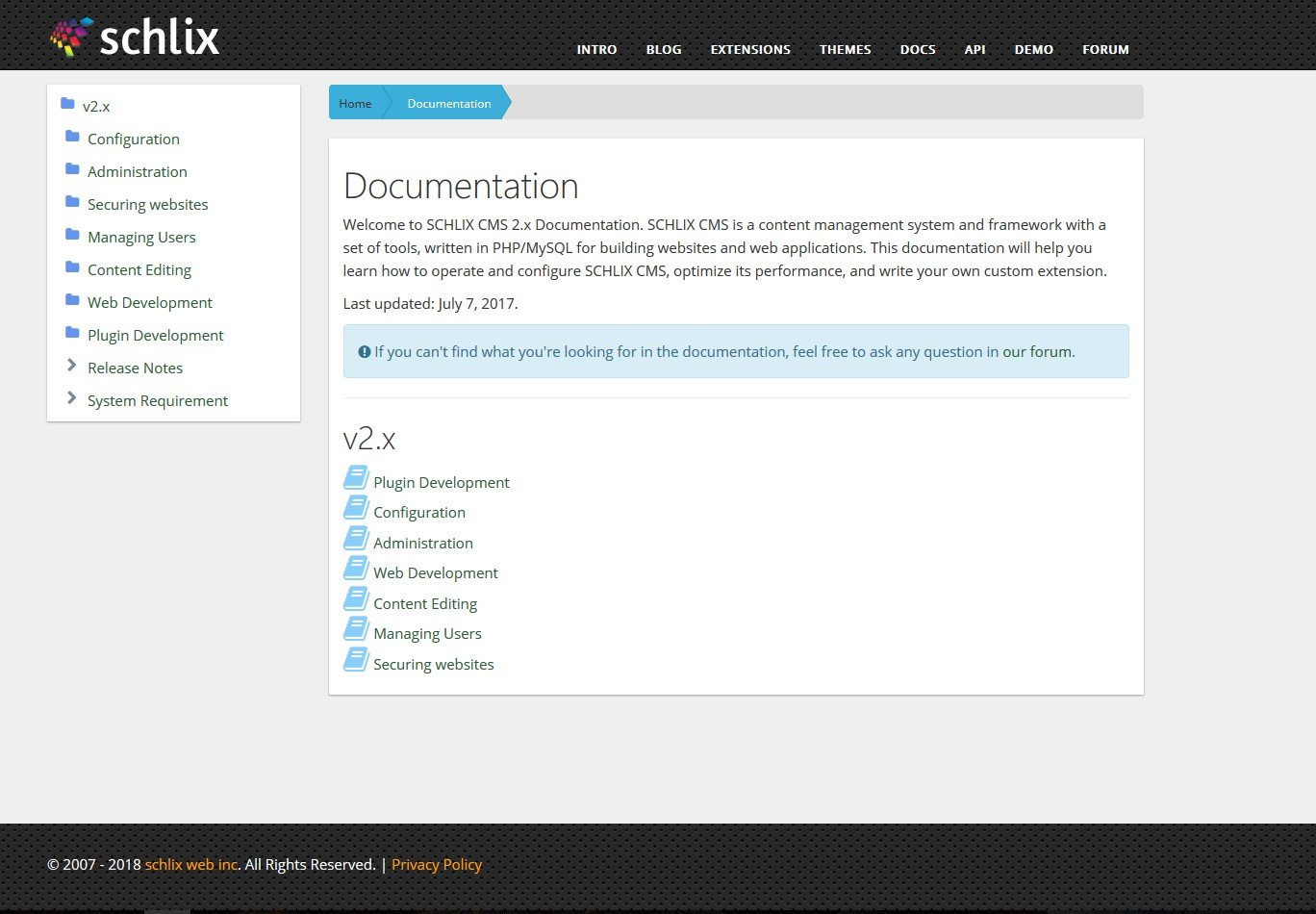Open the DEMO menu item
The width and height of the screenshot is (1316, 914).
(1034, 49)
